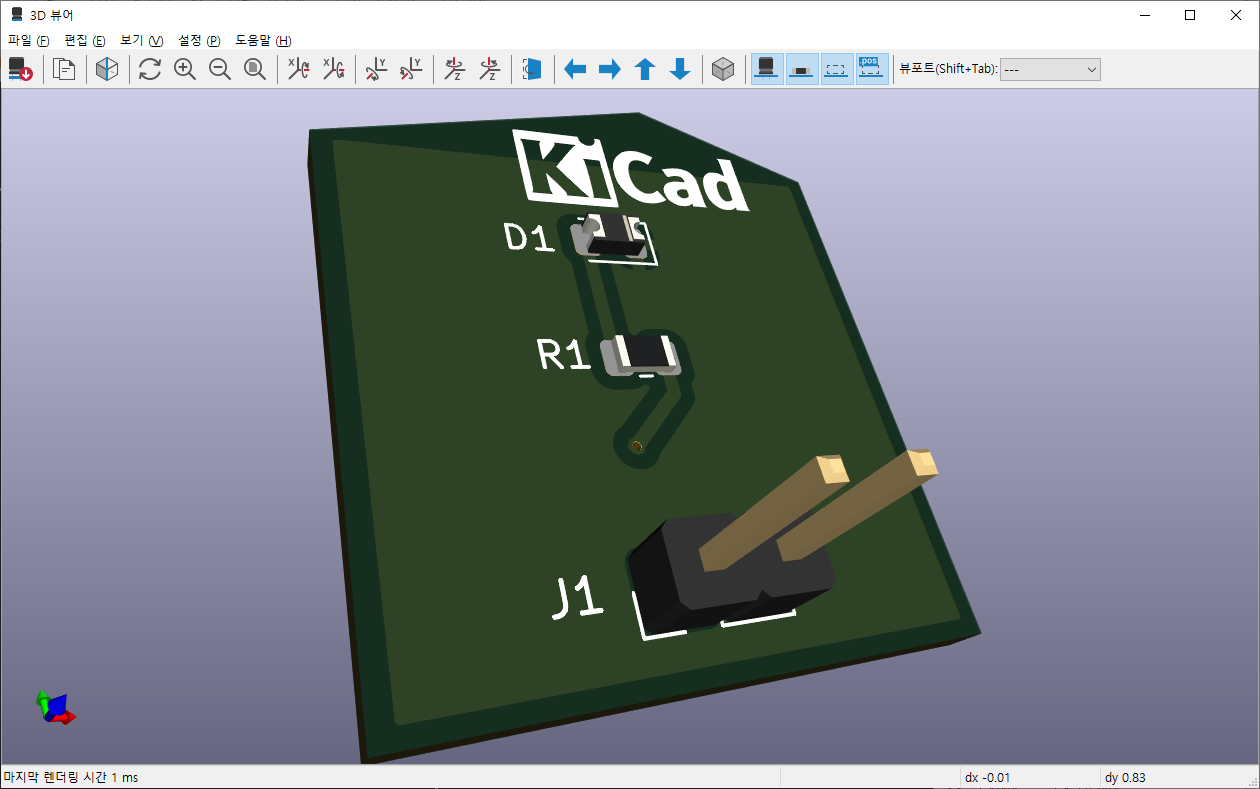The height and width of the screenshot is (789, 1260).
Task: Rotate X clockwise icon
Action: (x=298, y=69)
